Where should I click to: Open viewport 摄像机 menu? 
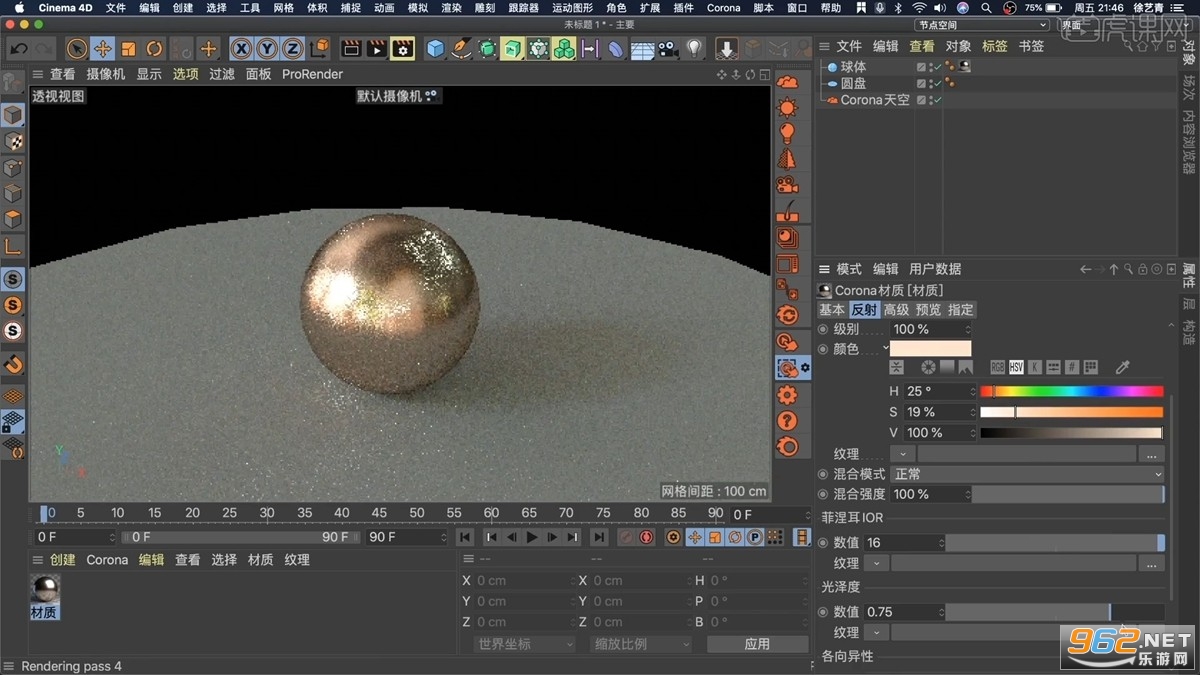pos(106,74)
